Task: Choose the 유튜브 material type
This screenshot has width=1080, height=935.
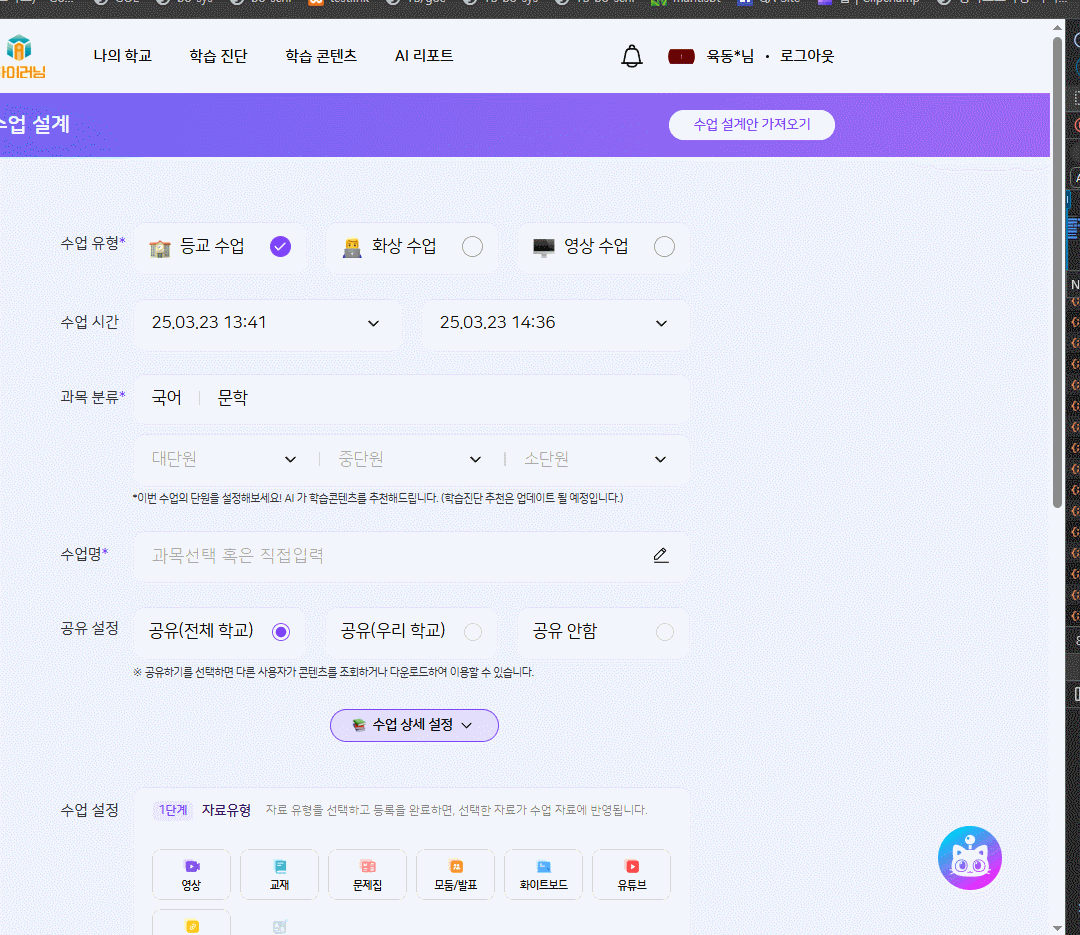Action: [631, 875]
